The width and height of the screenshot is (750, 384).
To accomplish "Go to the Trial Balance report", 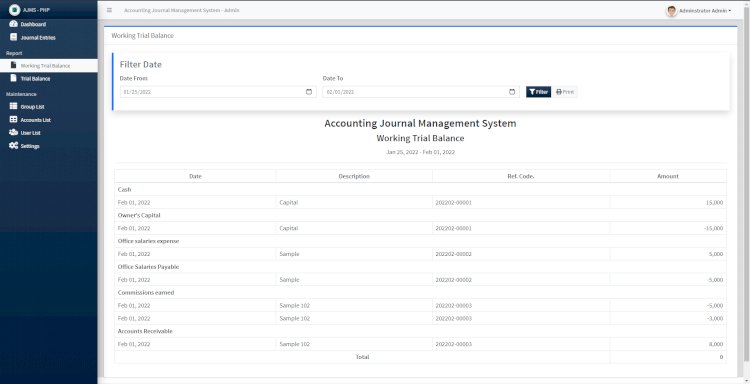I will click(x=49, y=78).
